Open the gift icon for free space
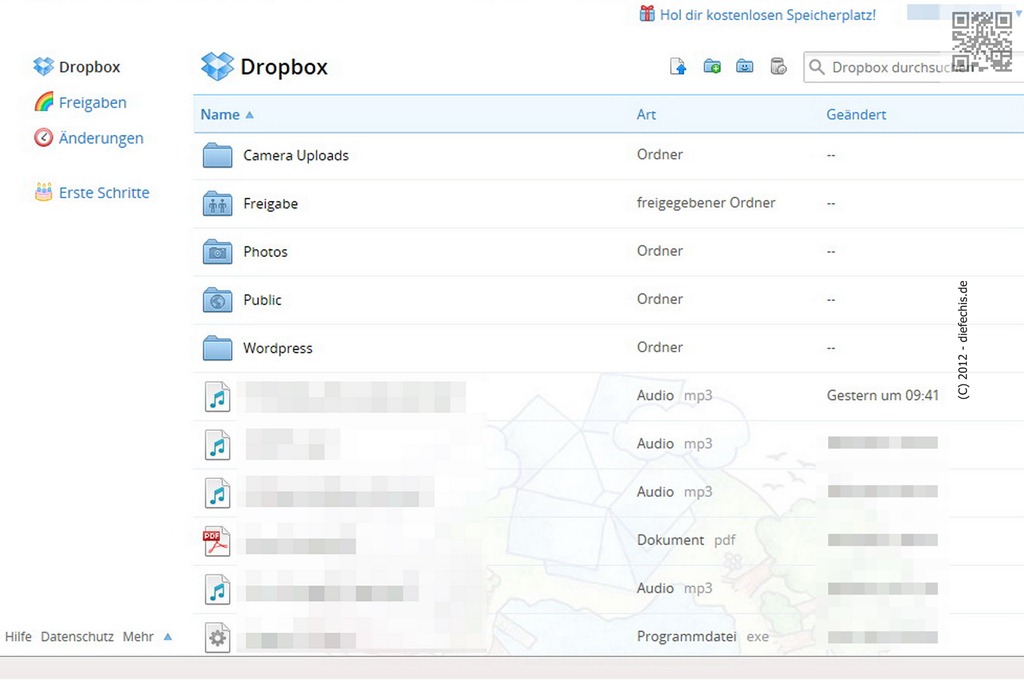The image size is (1024, 680). 647,14
